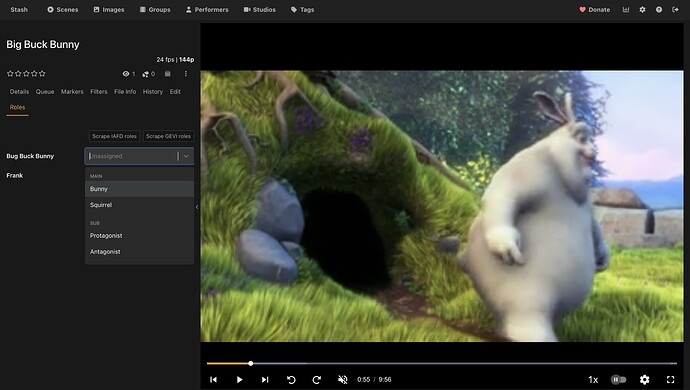
Task: Skip to the next scene
Action: coord(265,379)
